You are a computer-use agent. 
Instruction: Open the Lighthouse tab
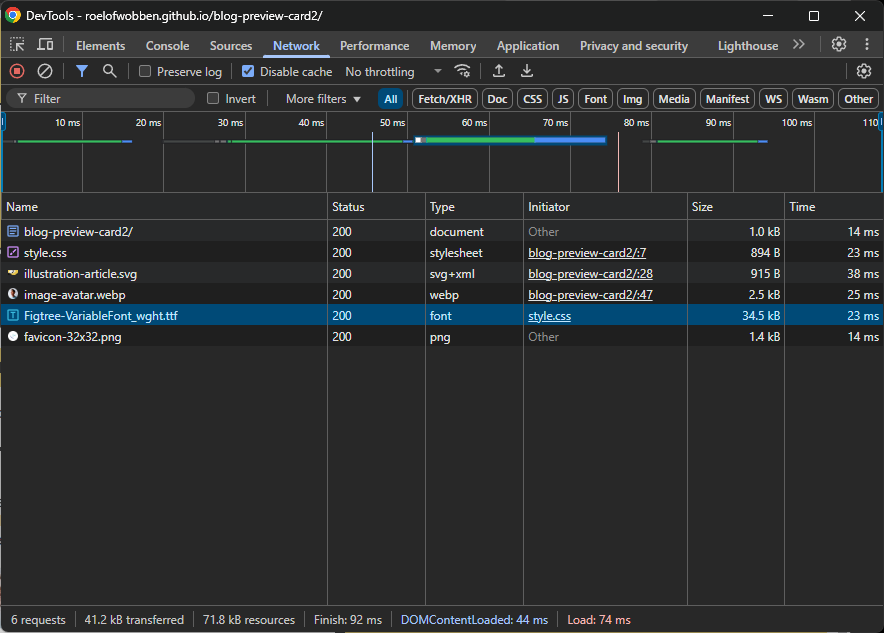click(748, 46)
